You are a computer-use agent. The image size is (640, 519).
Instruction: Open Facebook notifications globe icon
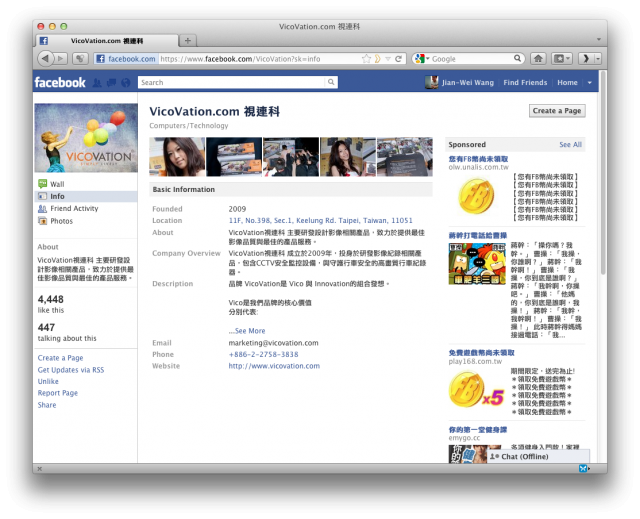[125, 82]
